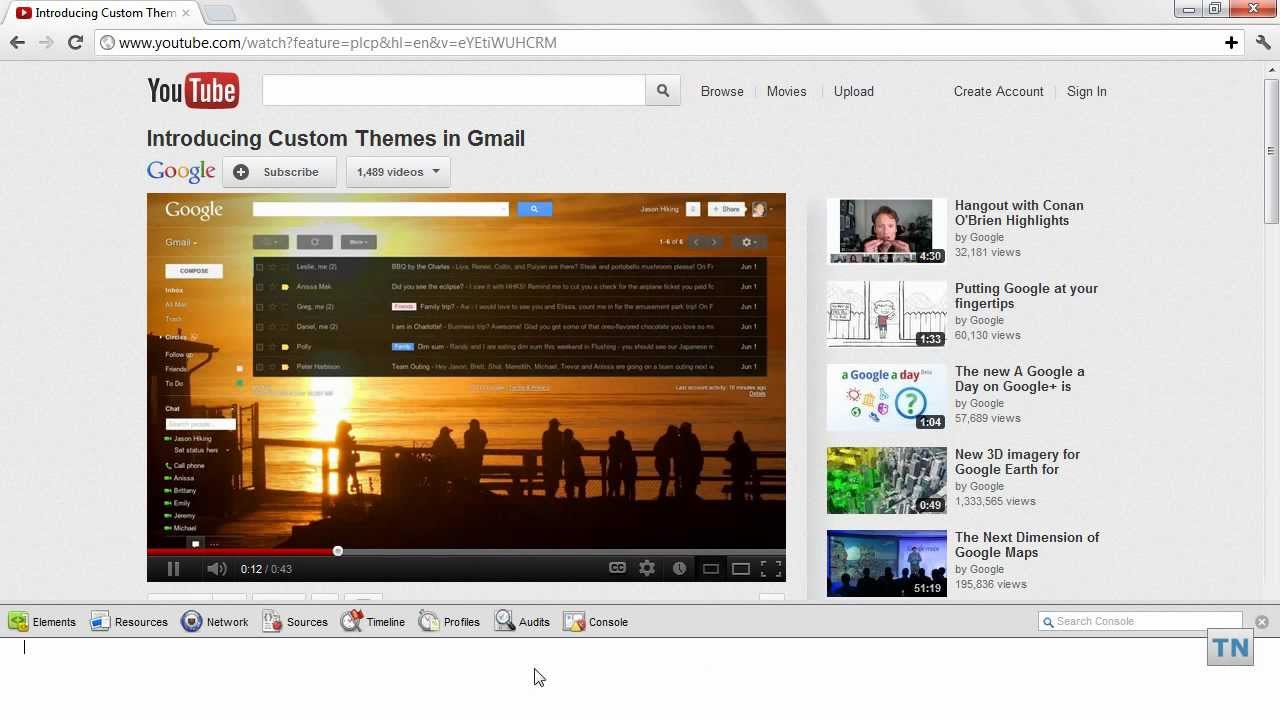Click 'The new A Google a Day' title
Viewport: 1280px width, 720px height.
click(1019, 379)
